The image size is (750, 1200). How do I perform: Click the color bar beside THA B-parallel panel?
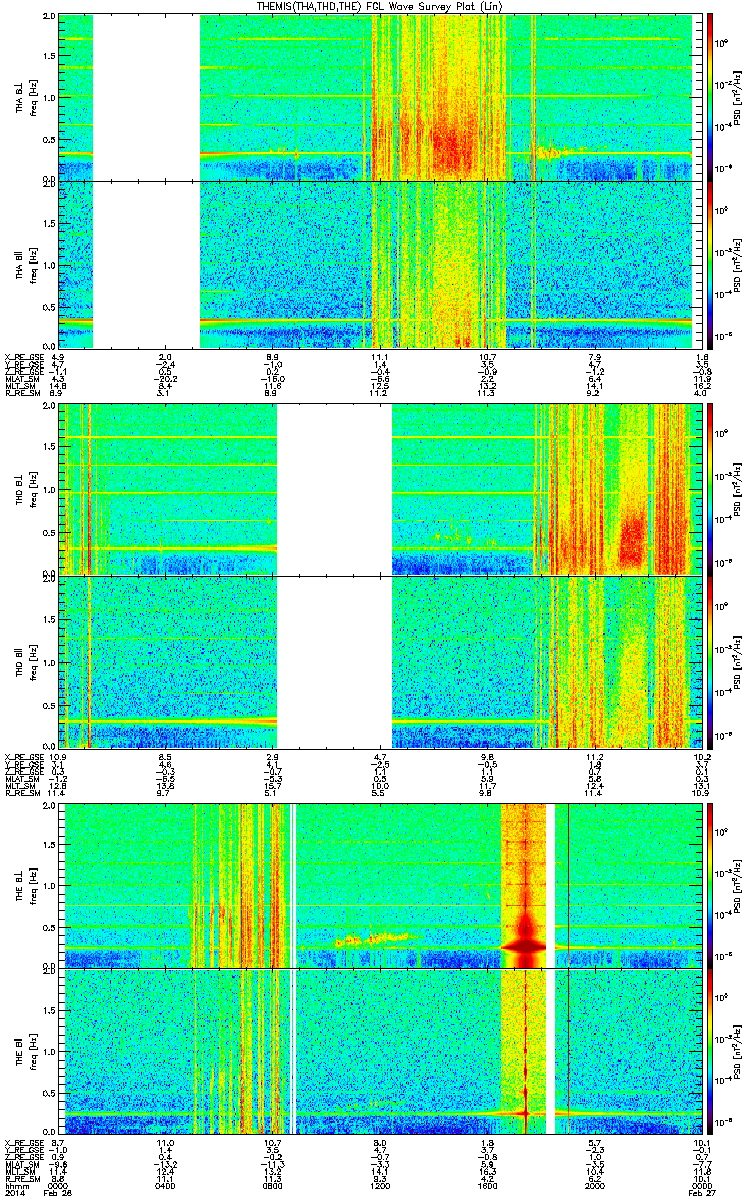[x=711, y=263]
